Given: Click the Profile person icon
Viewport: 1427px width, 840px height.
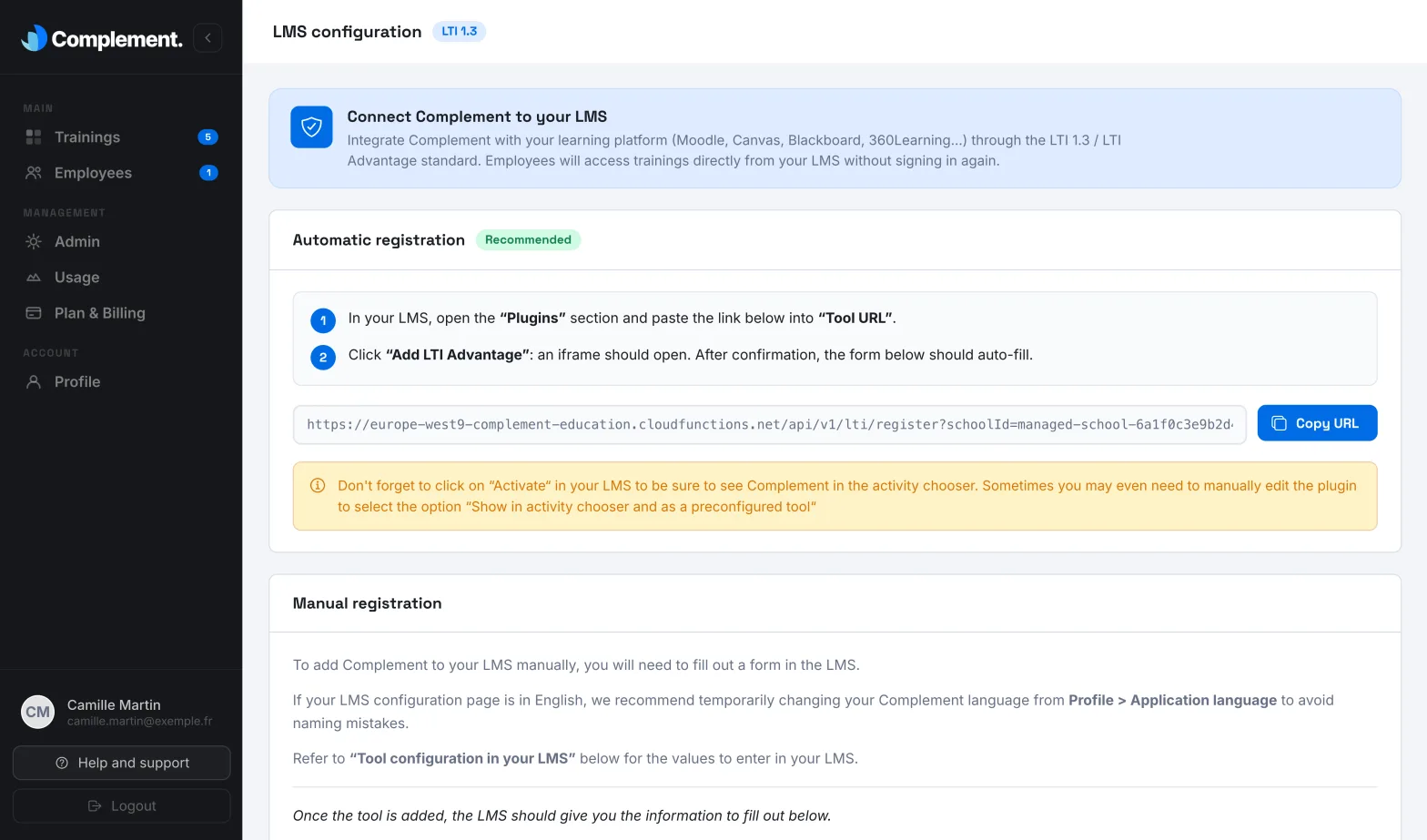Looking at the screenshot, I should click(34, 382).
